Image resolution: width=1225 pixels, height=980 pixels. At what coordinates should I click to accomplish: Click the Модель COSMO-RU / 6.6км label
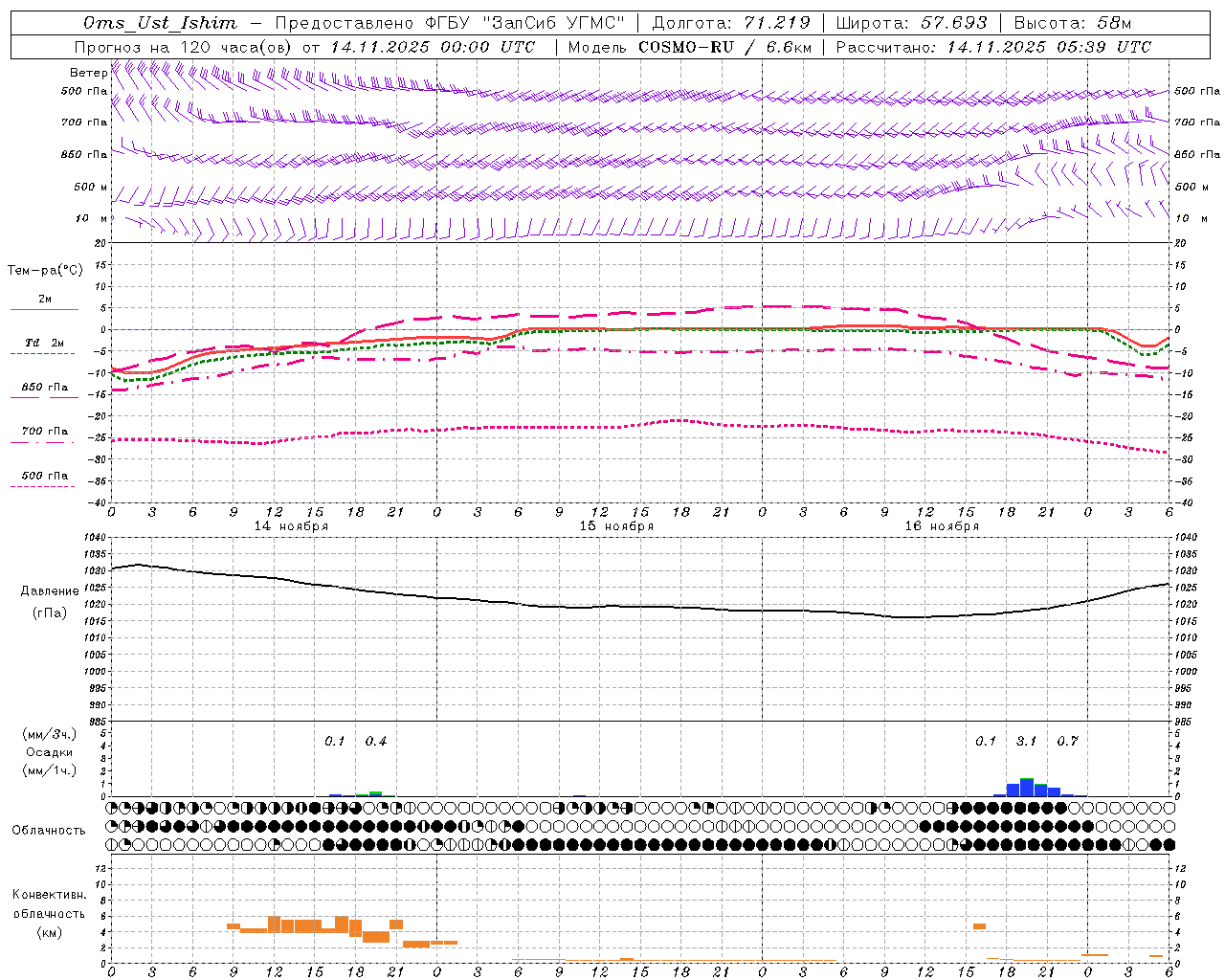click(x=690, y=47)
